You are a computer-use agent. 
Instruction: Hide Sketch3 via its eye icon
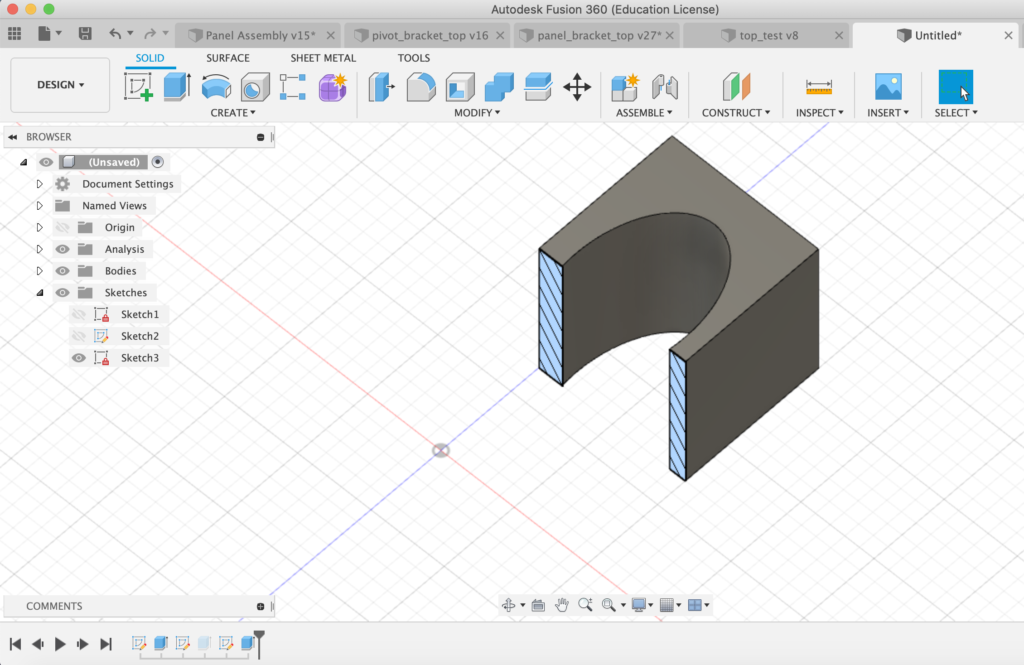[x=79, y=358]
